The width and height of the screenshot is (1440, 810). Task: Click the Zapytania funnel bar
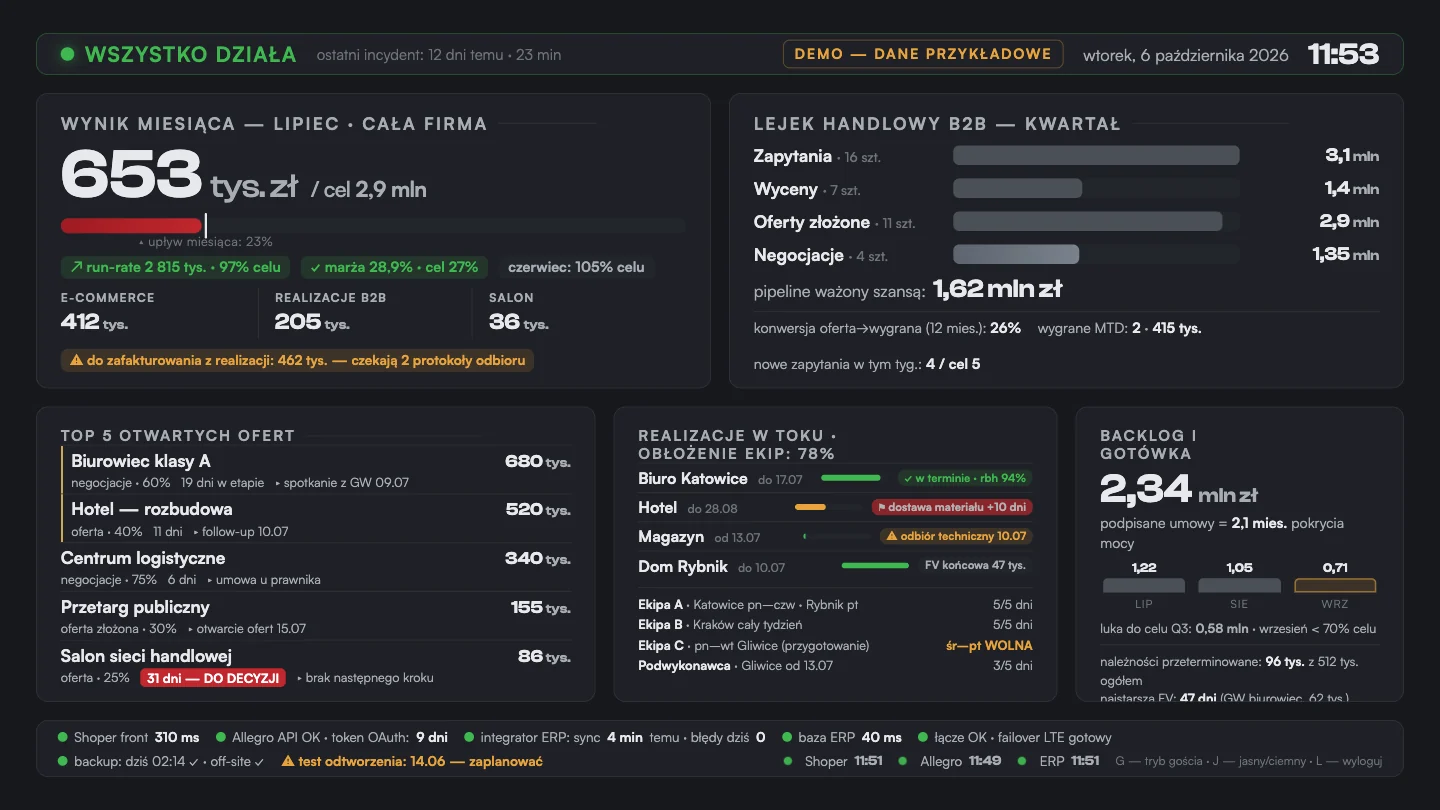(x=1096, y=156)
